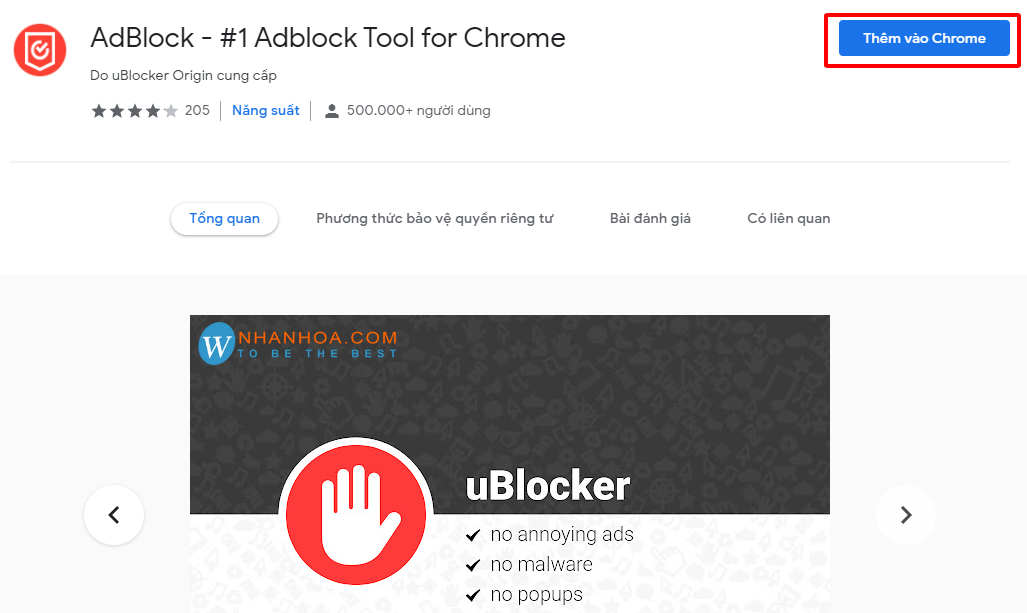Switch to the 'Bài đánh giá' tab
This screenshot has width=1027, height=613.
650,217
